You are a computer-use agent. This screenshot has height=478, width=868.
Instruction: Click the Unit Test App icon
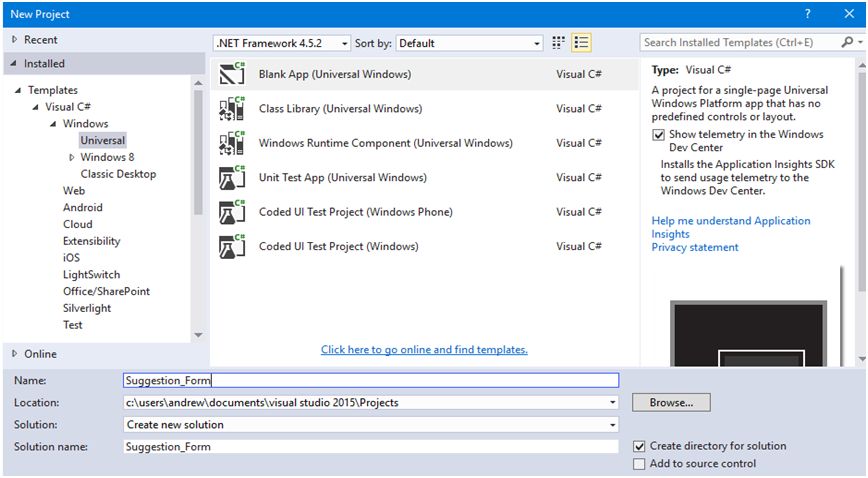[x=232, y=178]
